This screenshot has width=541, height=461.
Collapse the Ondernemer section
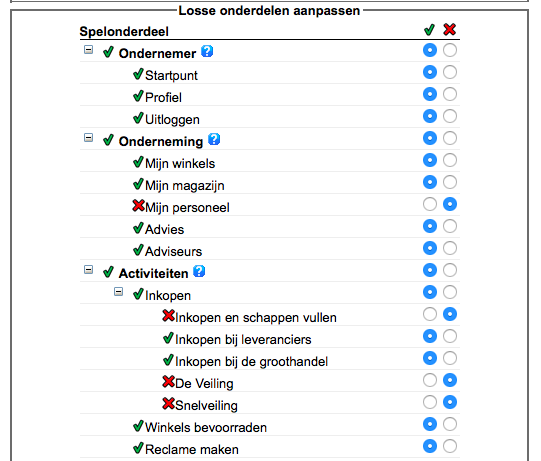tap(88, 50)
